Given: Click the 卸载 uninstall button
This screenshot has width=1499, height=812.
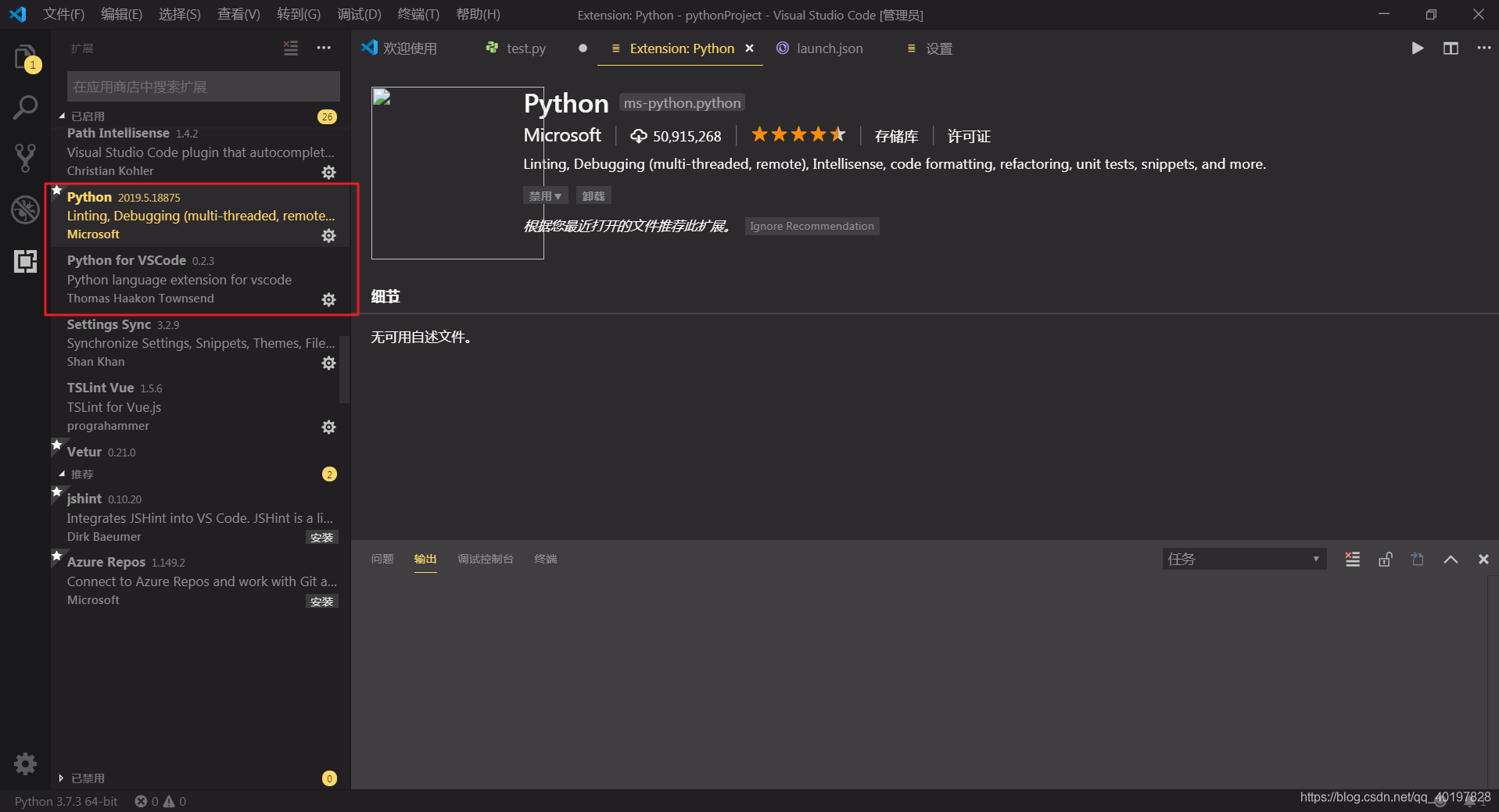Looking at the screenshot, I should tap(594, 195).
